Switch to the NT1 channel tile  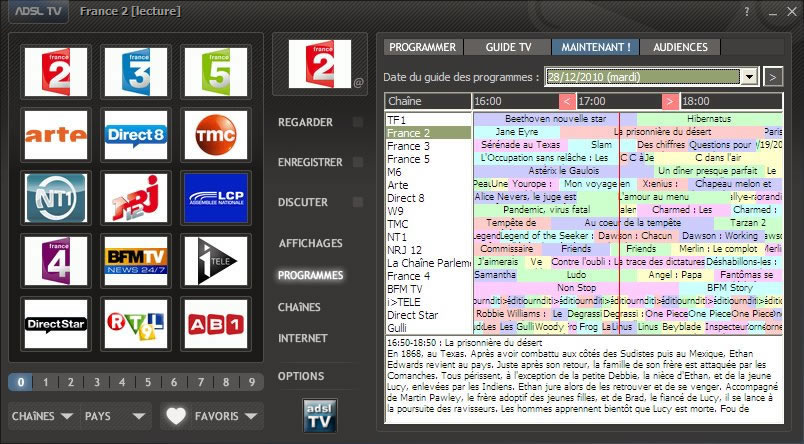(56, 198)
